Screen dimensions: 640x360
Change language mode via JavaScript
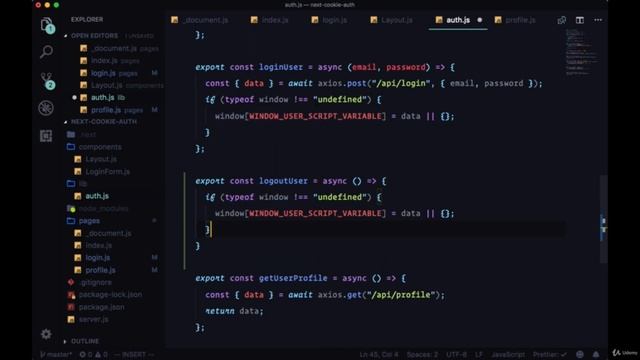click(508, 355)
